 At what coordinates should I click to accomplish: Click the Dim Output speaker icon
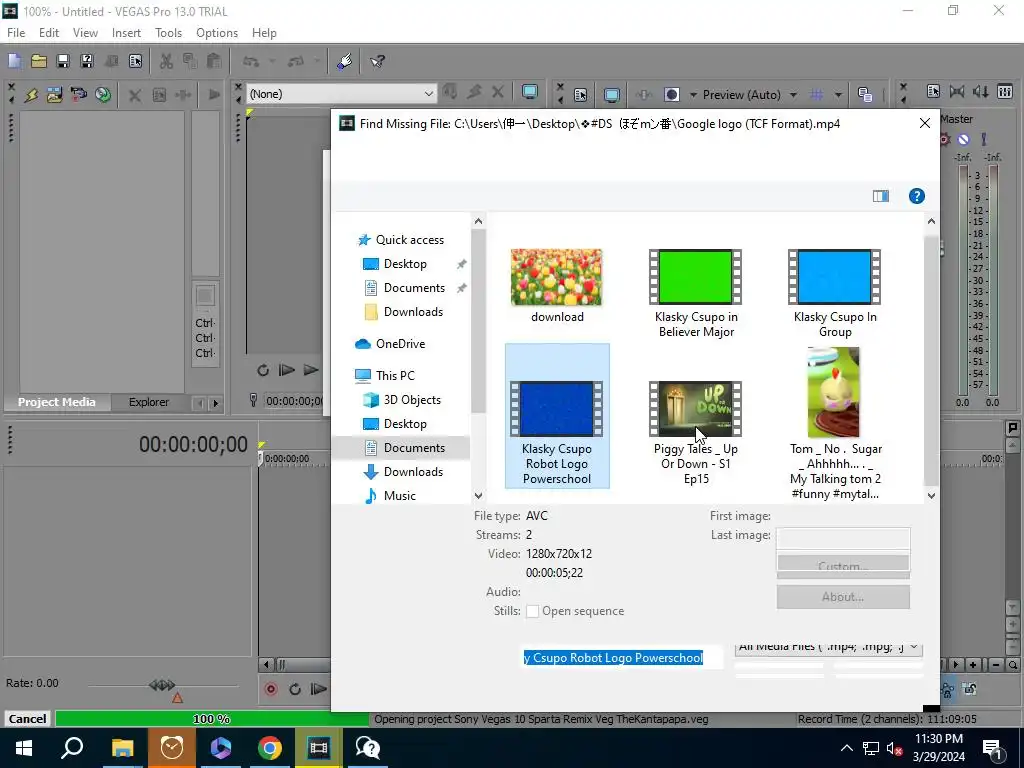coord(981,92)
